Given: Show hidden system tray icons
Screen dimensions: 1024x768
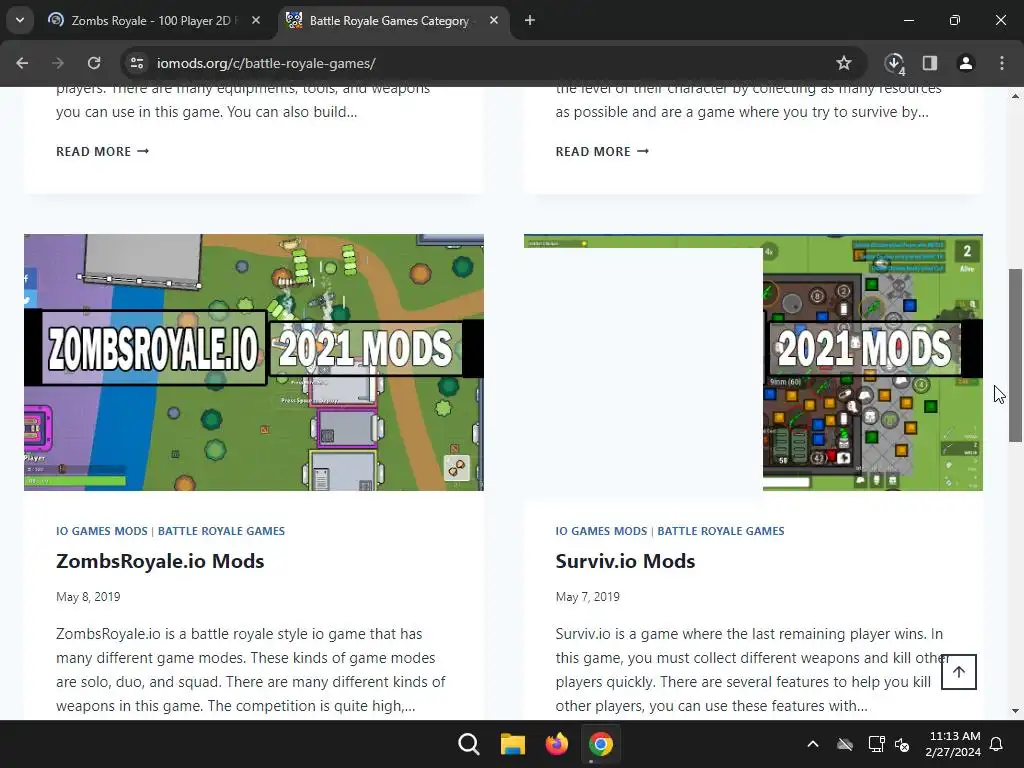Looking at the screenshot, I should [813, 744].
